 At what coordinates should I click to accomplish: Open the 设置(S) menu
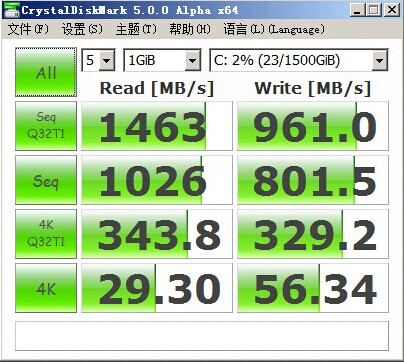(82, 29)
